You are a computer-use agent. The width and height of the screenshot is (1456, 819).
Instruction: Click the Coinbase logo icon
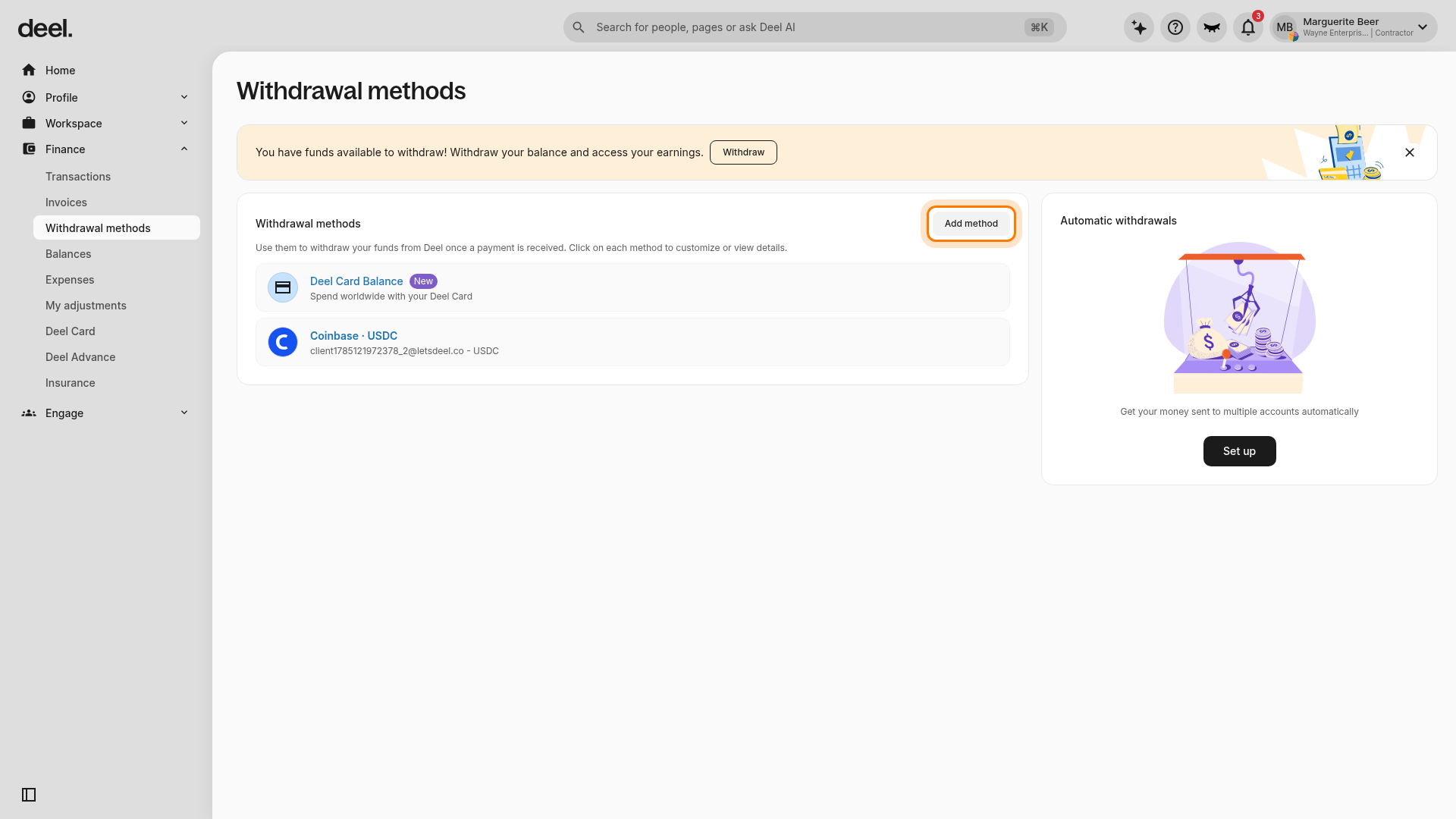pyautogui.click(x=283, y=342)
